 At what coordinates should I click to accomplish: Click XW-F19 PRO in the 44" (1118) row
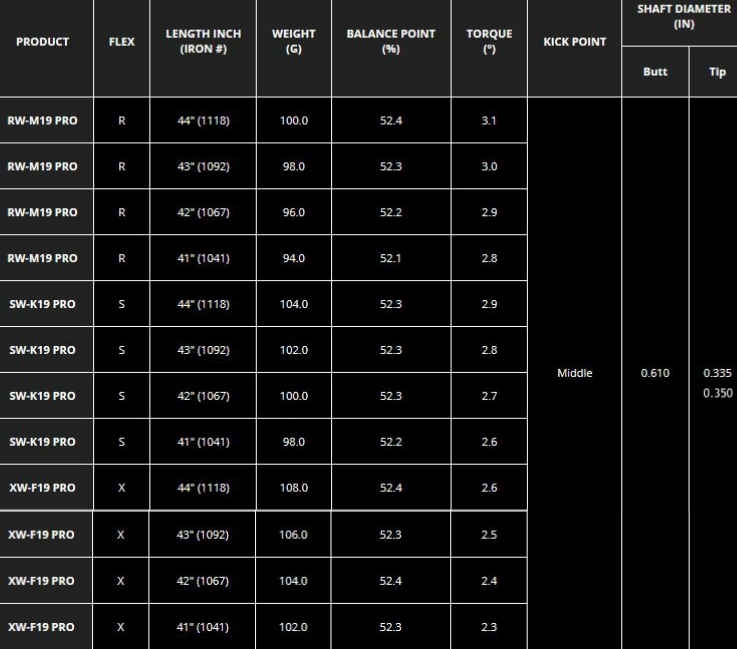pyautogui.click(x=42, y=488)
